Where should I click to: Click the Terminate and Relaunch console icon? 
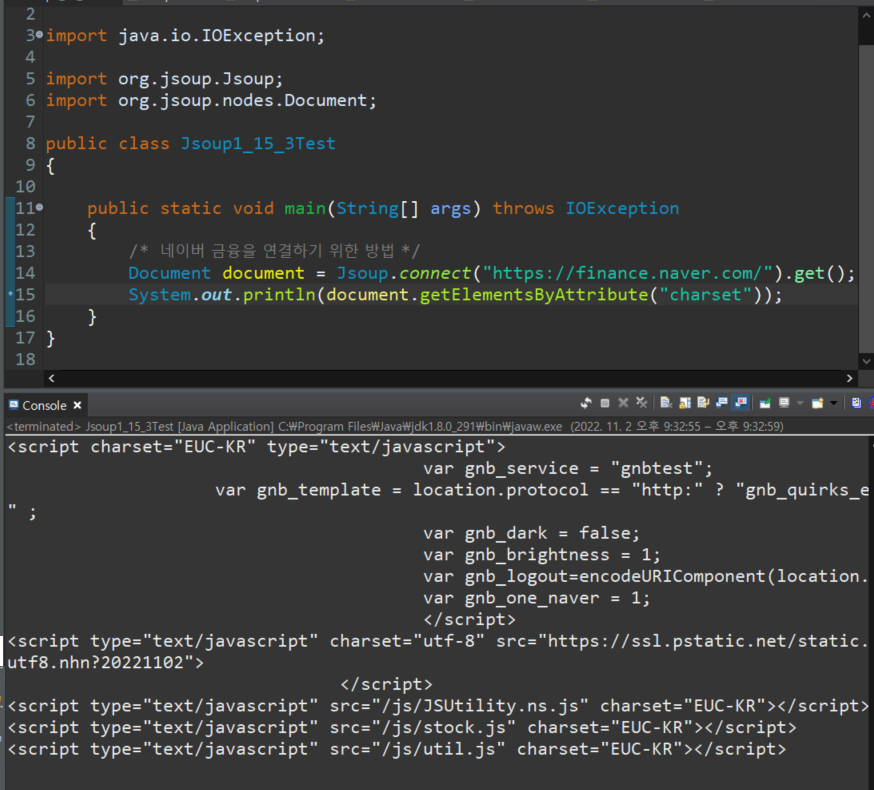pos(586,403)
